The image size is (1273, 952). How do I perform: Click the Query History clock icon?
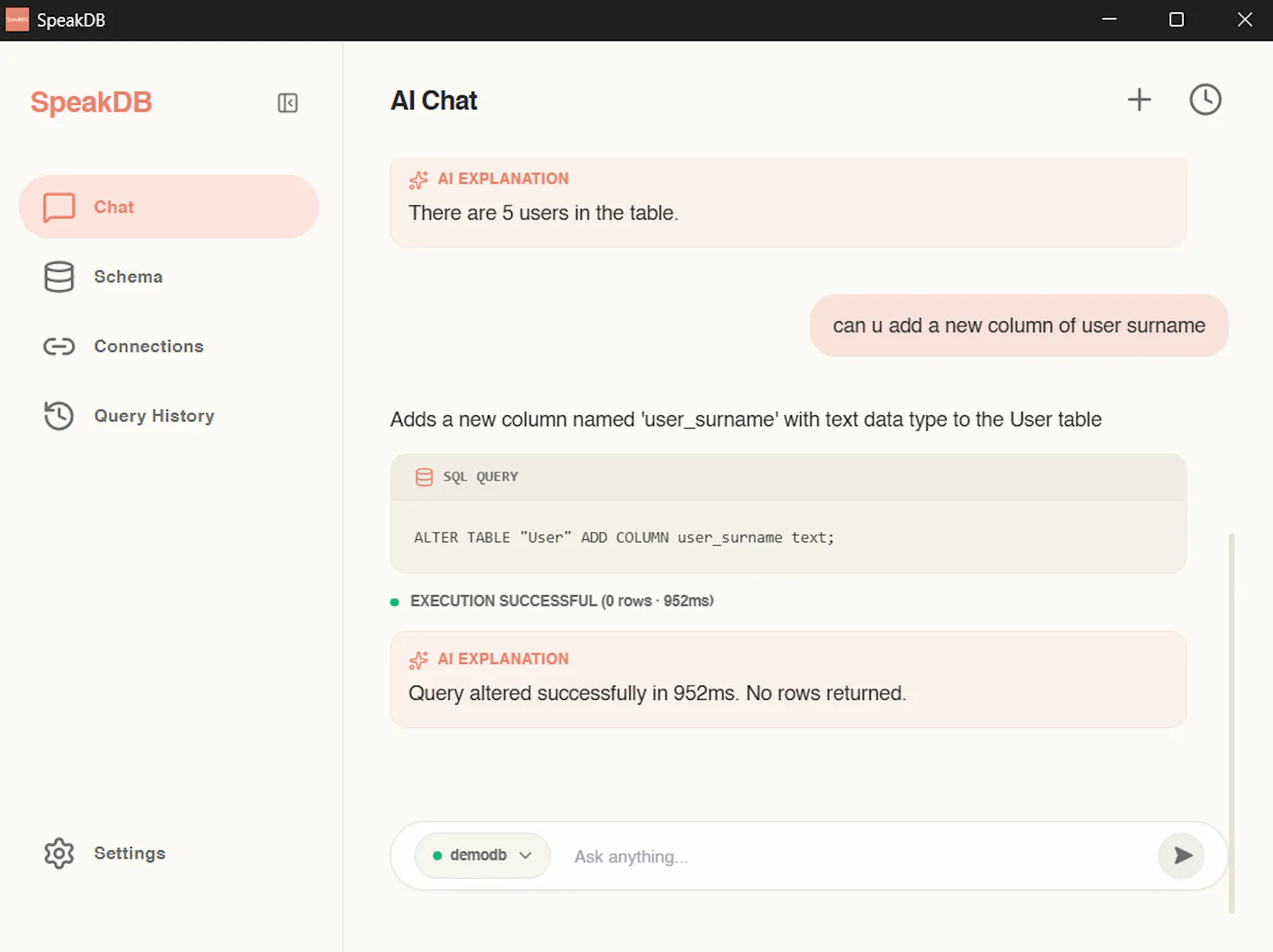click(x=59, y=416)
